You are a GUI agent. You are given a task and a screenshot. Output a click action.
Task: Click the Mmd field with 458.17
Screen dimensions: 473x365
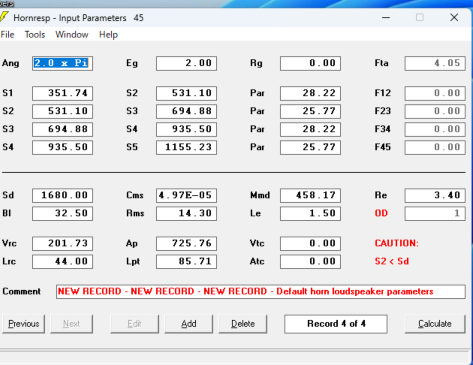point(310,195)
